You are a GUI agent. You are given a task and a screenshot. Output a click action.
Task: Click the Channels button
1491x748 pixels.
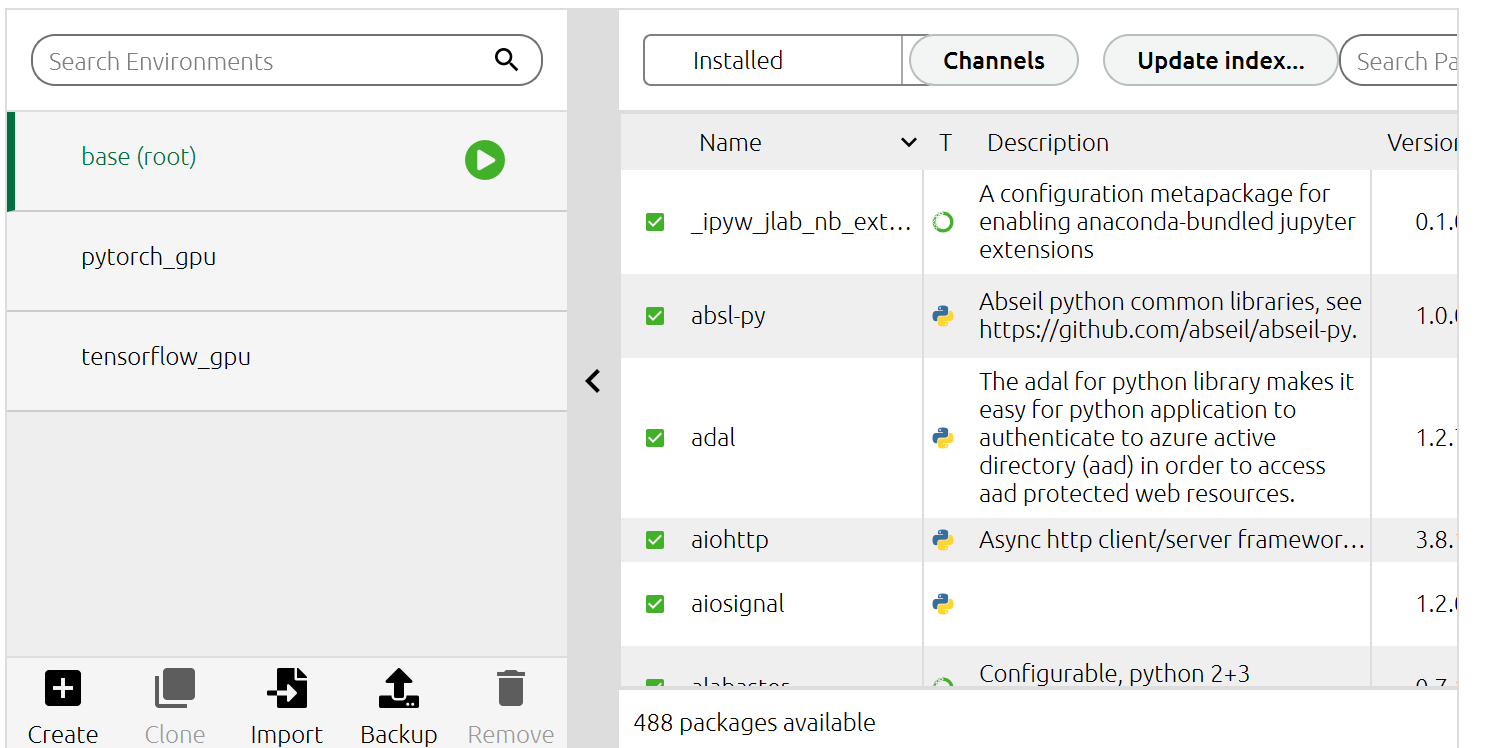994,60
